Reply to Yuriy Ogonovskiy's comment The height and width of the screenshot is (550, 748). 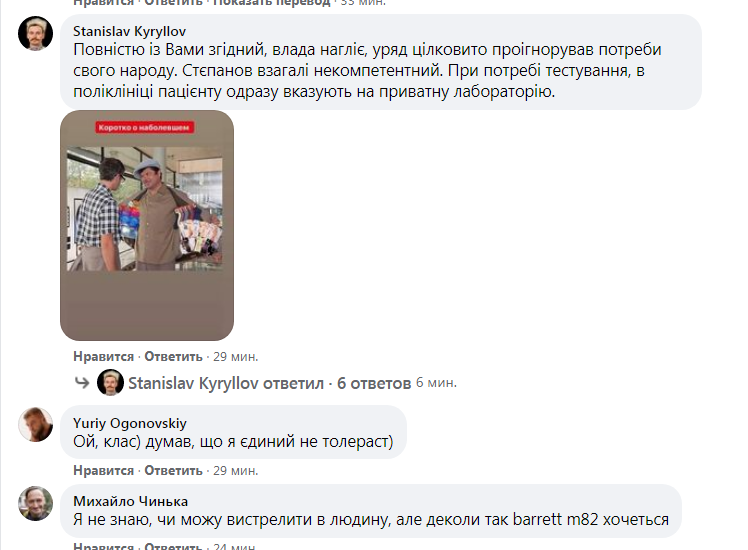174,471
